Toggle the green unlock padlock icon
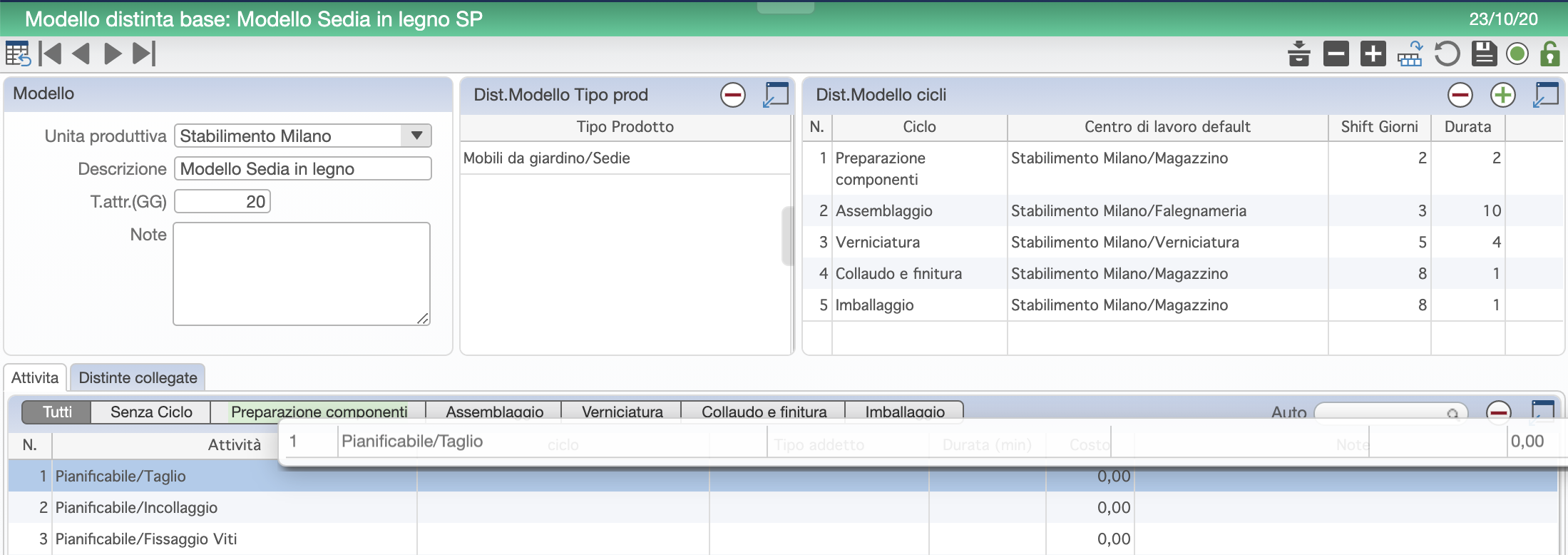Image resolution: width=1568 pixels, height=555 pixels. 1550,54
